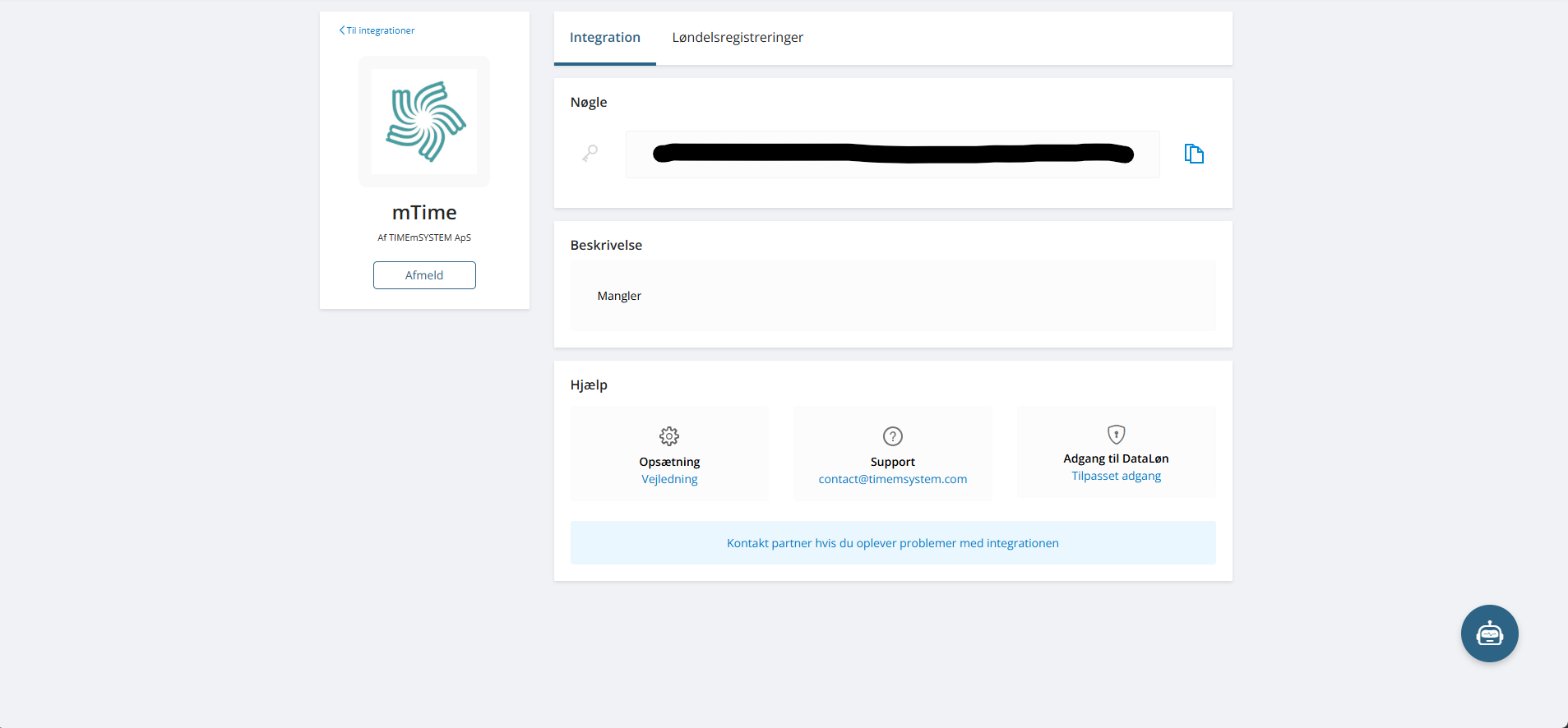Image resolution: width=1568 pixels, height=728 pixels.
Task: Click the contact@timemsystem.com support email
Action: (x=893, y=479)
